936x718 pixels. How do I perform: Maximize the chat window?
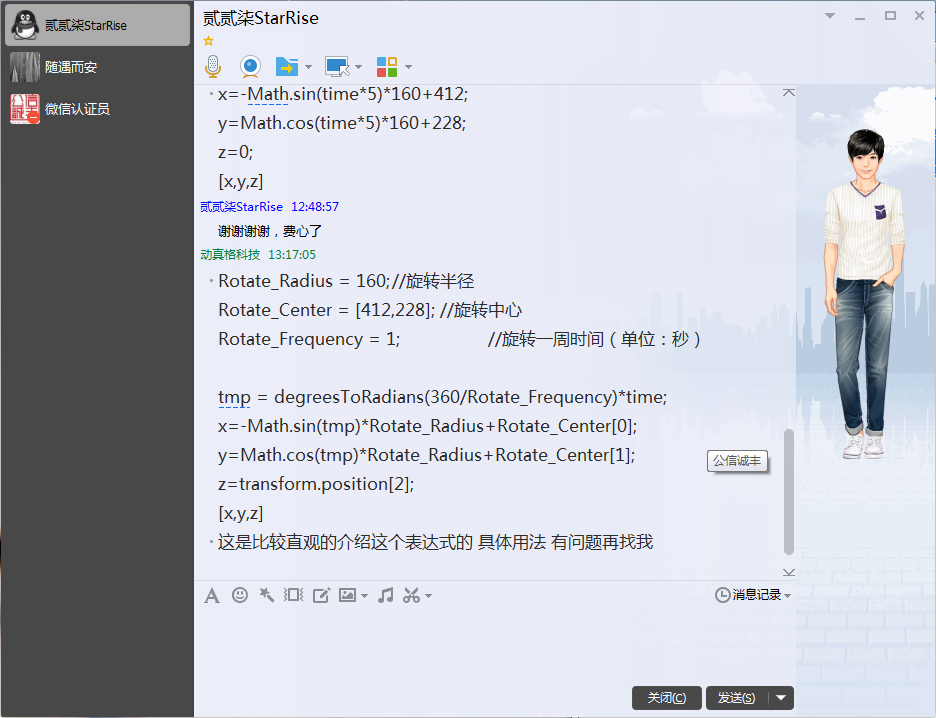coord(890,16)
